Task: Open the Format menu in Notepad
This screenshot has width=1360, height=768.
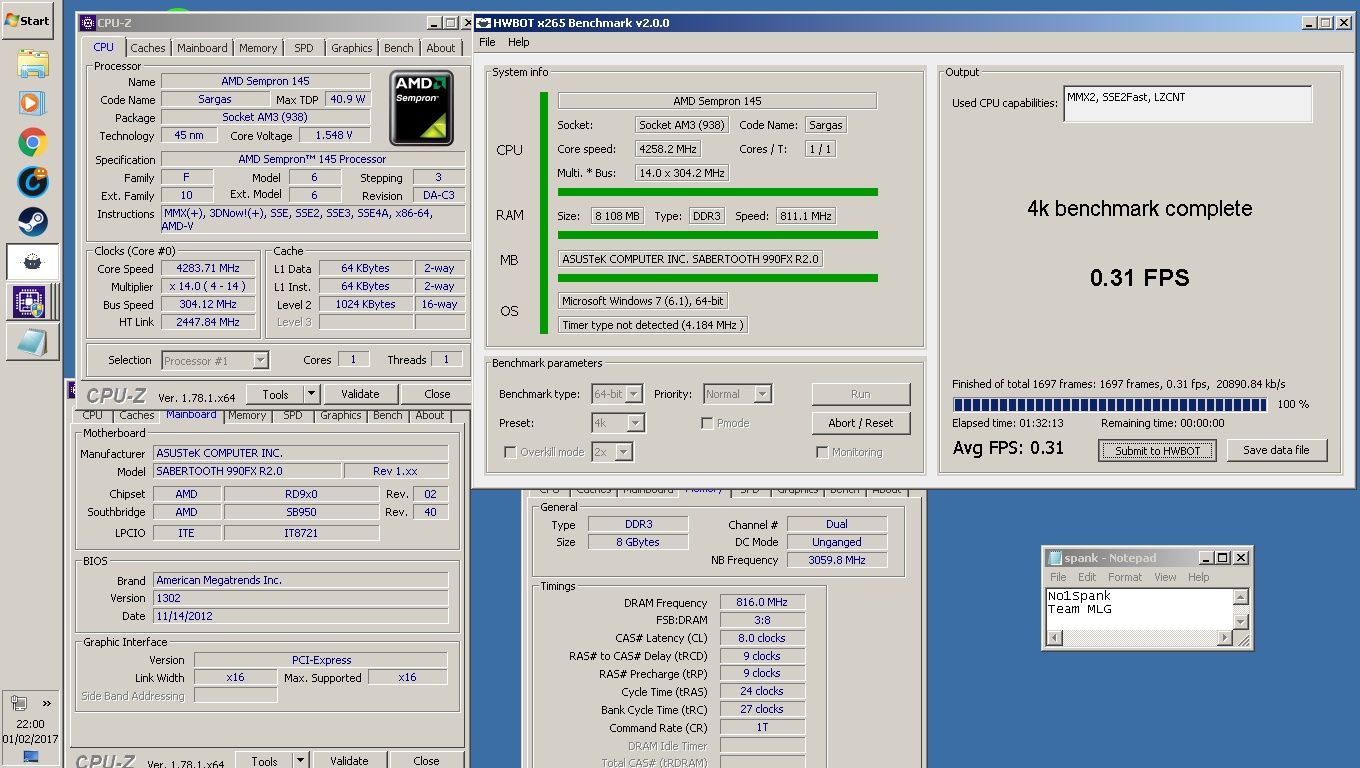Action: pos(1125,577)
